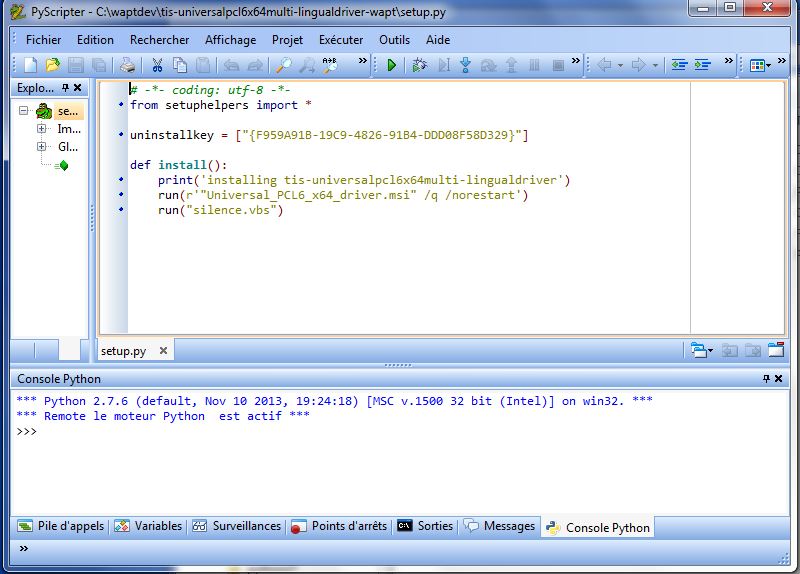This screenshot has width=800, height=574.
Task: Click the Step Out up-arrow icon
Action: tap(511, 65)
